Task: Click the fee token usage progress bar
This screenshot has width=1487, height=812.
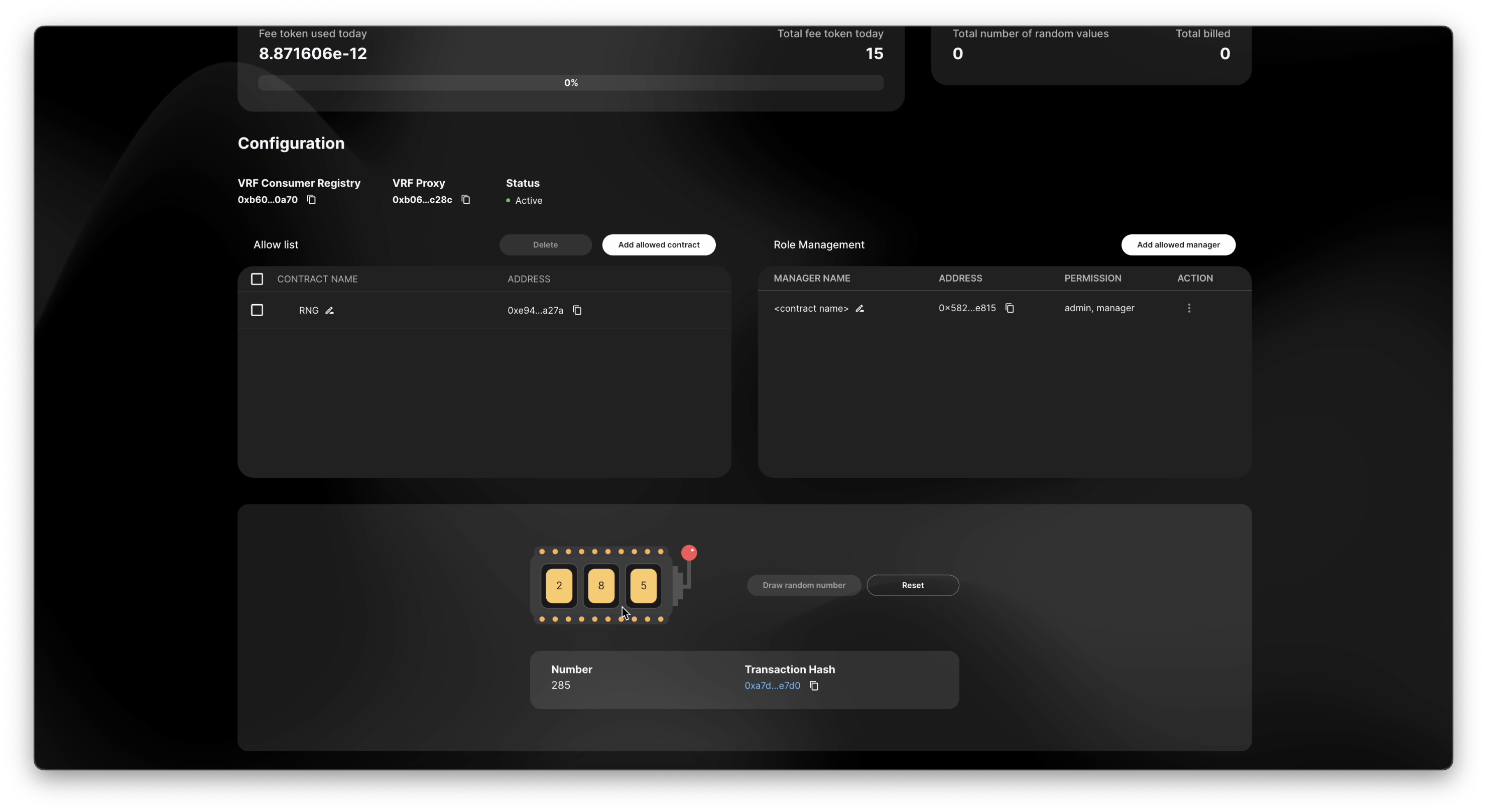Action: (x=570, y=83)
